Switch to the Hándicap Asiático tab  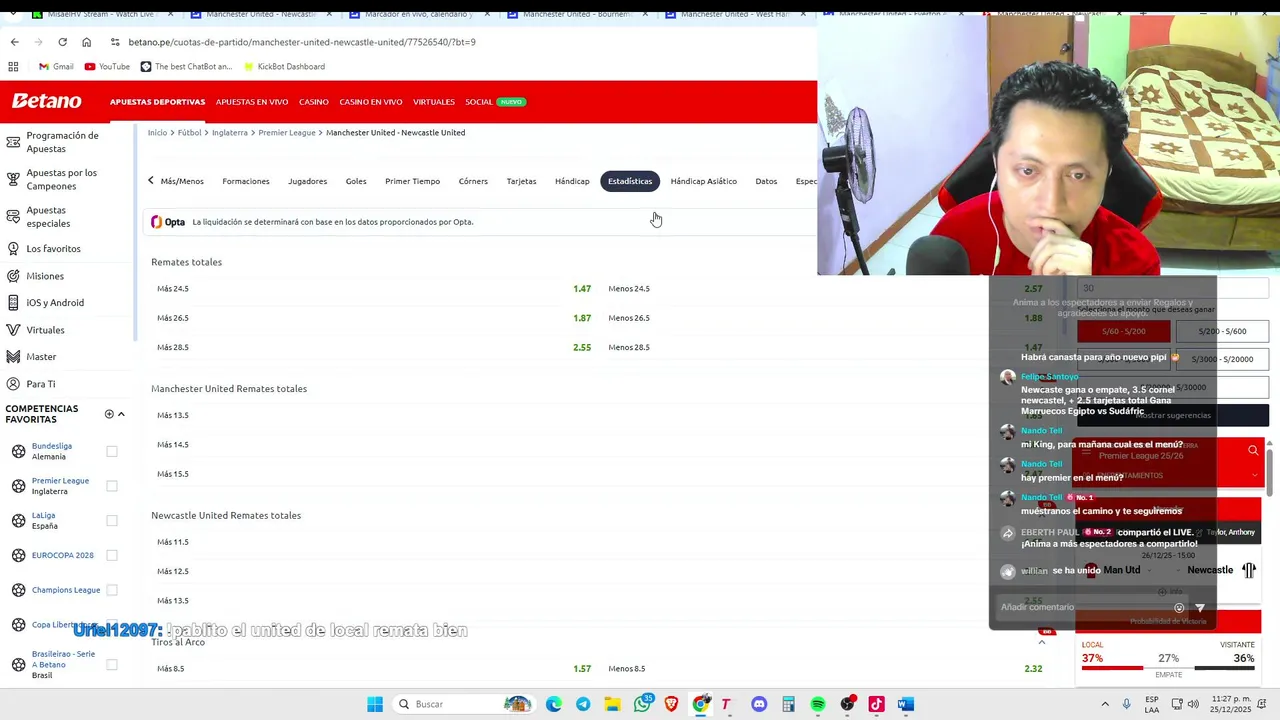pos(703,181)
